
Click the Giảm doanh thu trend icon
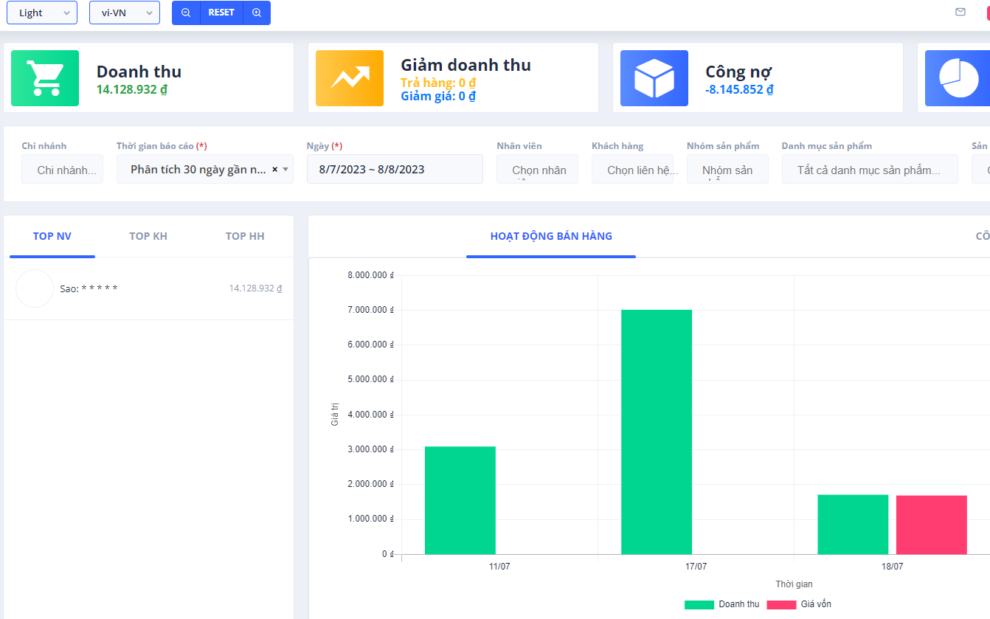(349, 78)
